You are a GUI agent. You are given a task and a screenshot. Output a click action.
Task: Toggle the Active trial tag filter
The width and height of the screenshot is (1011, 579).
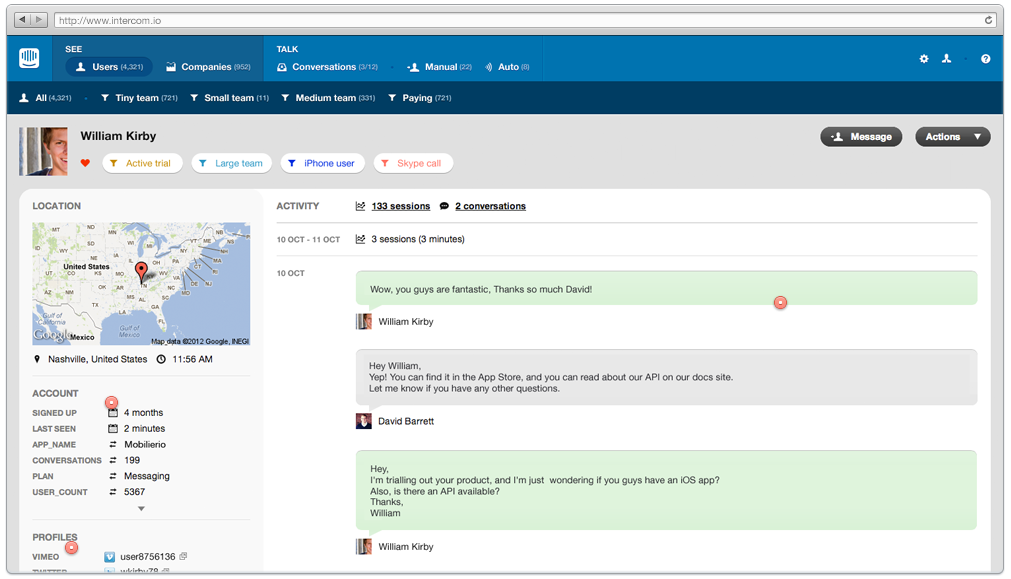click(142, 163)
